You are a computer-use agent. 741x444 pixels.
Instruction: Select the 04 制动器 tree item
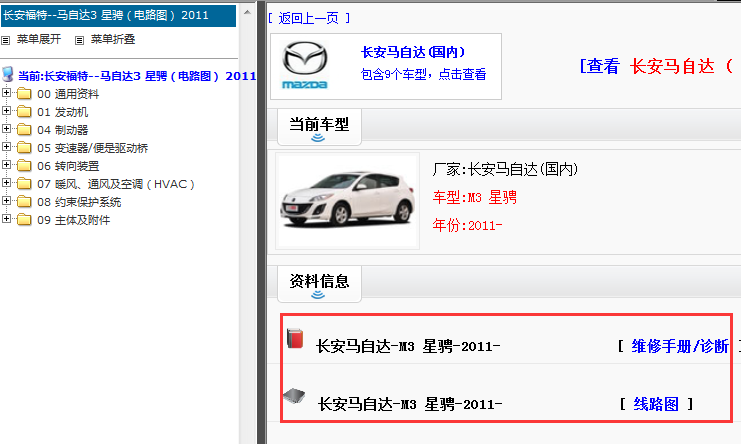click(63, 130)
